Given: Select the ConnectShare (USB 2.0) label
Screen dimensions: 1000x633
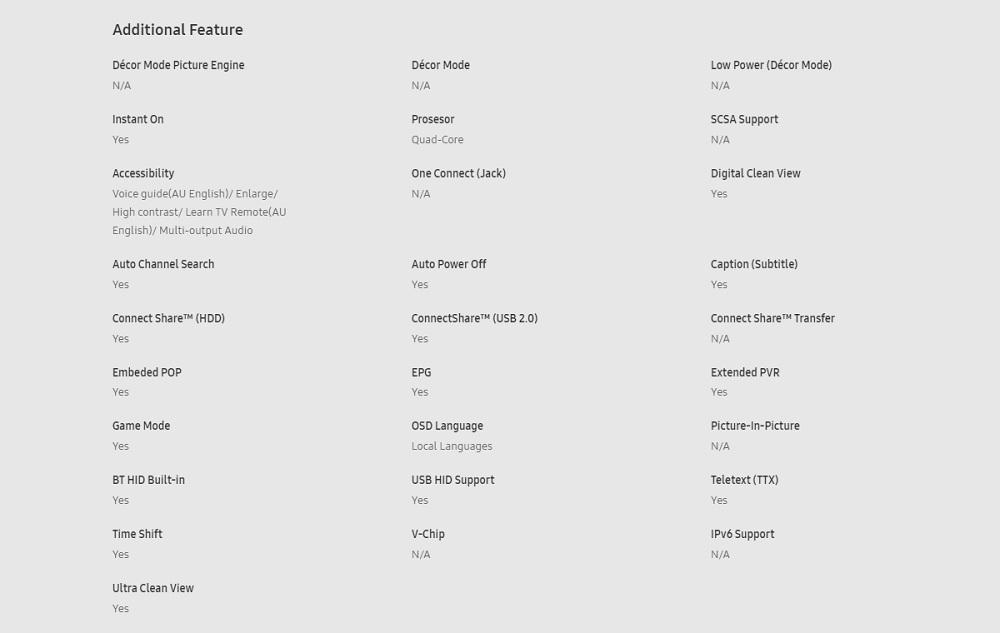Looking at the screenshot, I should 474,318.
